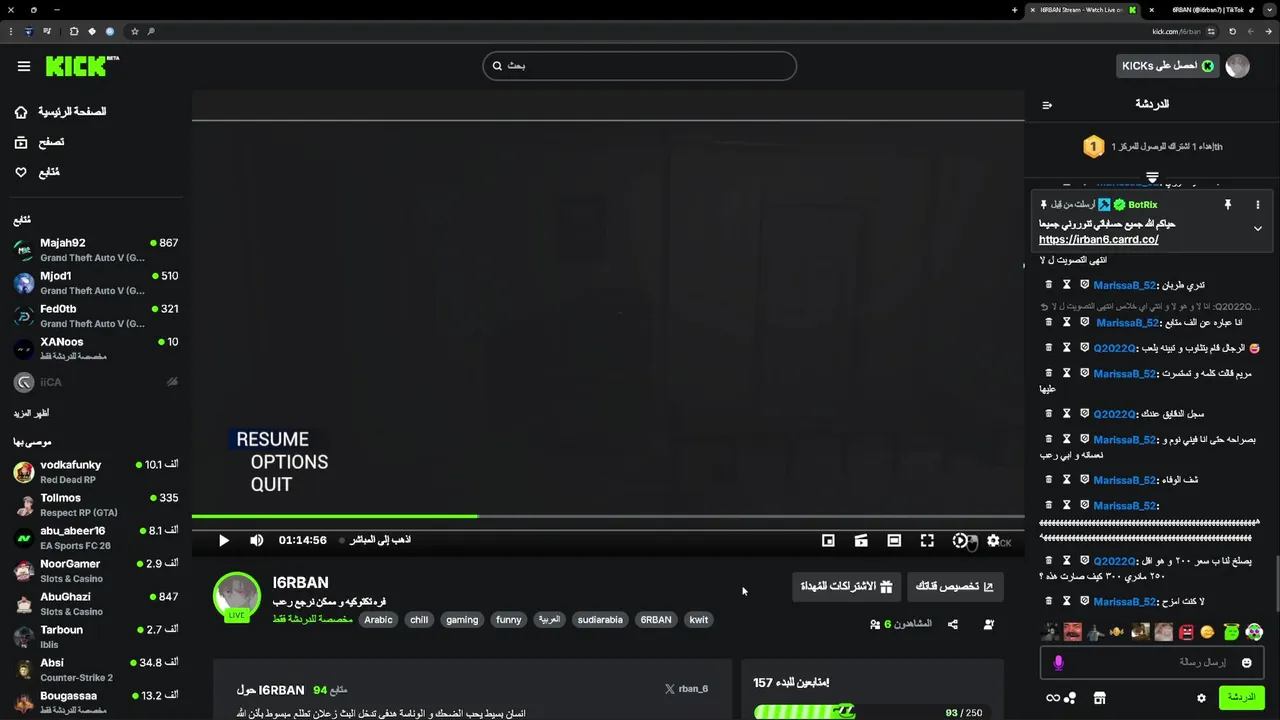The image size is (1280, 720).
Task: Open the following heart sidebar item
Action: pyautogui.click(x=36, y=172)
